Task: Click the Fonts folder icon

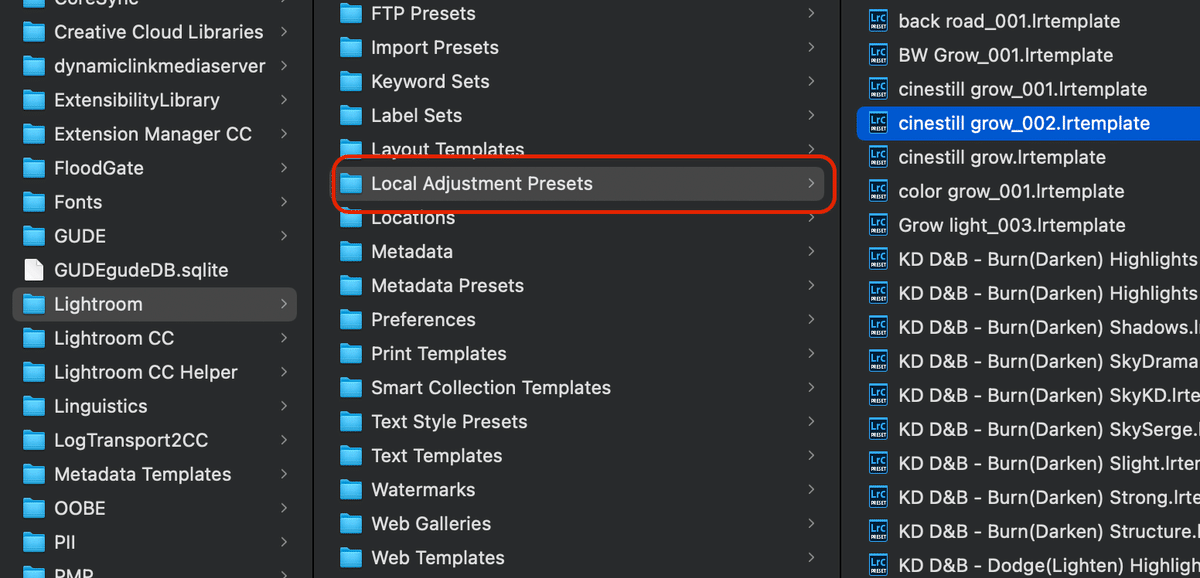Action: point(34,202)
